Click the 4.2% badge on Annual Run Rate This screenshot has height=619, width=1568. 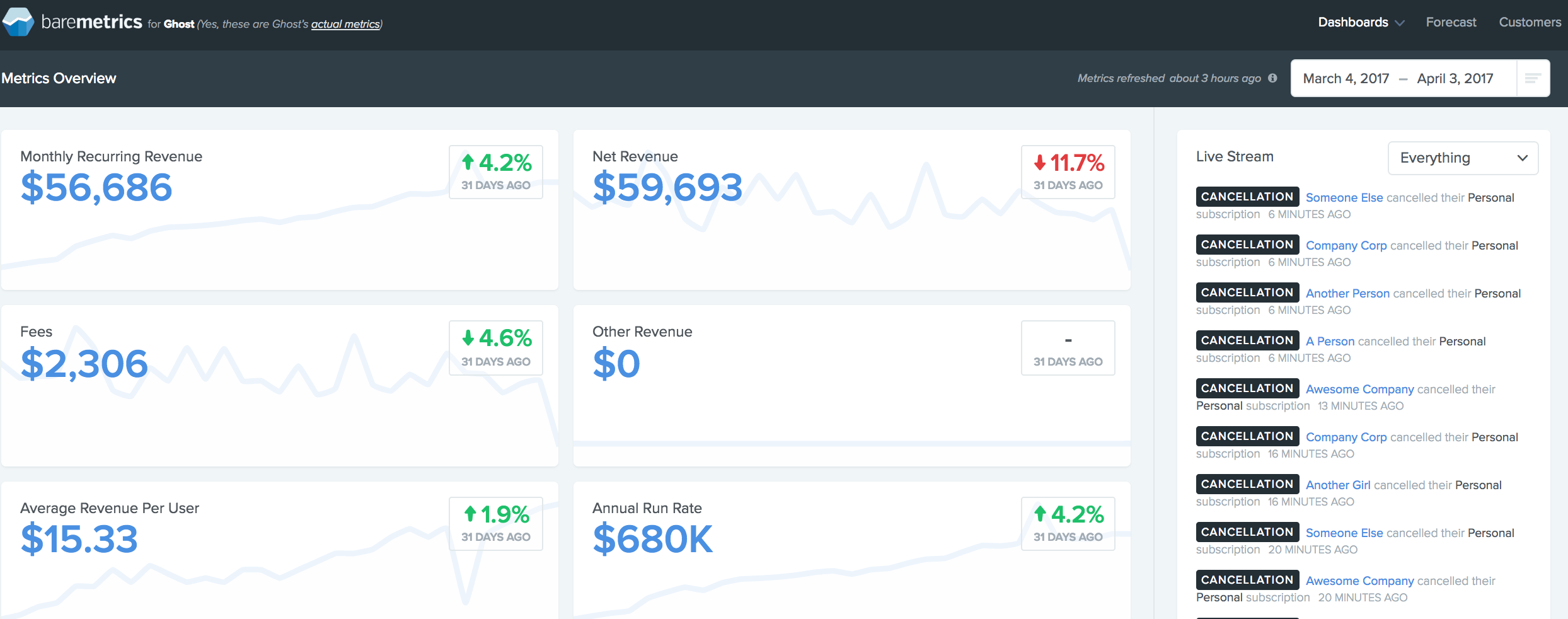1068,524
